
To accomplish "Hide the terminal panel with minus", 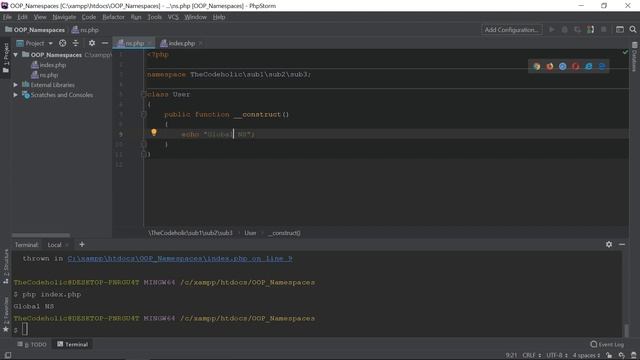I will click(622, 244).
